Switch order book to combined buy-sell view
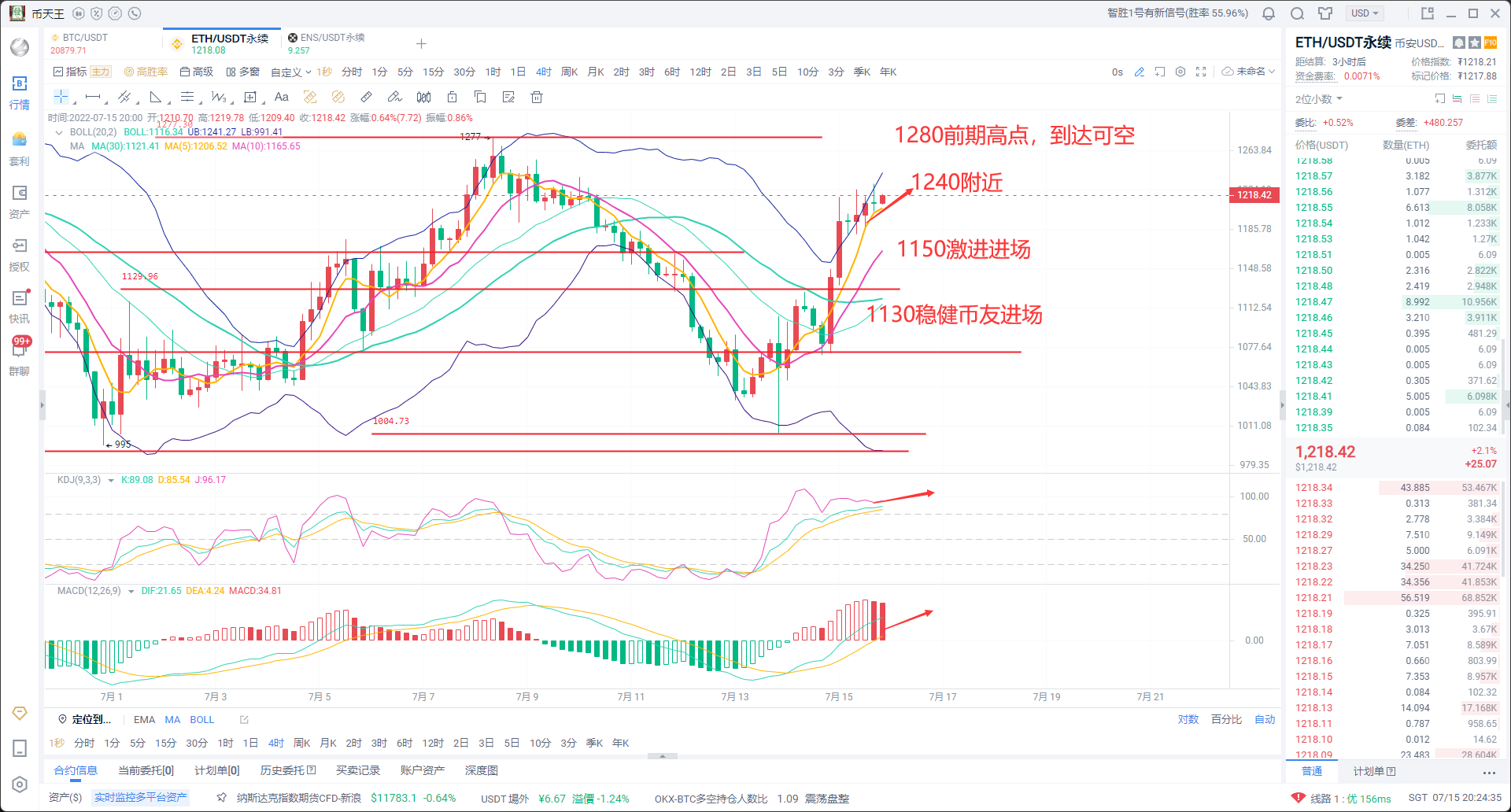This screenshot has height=812, width=1511. 1457,98
